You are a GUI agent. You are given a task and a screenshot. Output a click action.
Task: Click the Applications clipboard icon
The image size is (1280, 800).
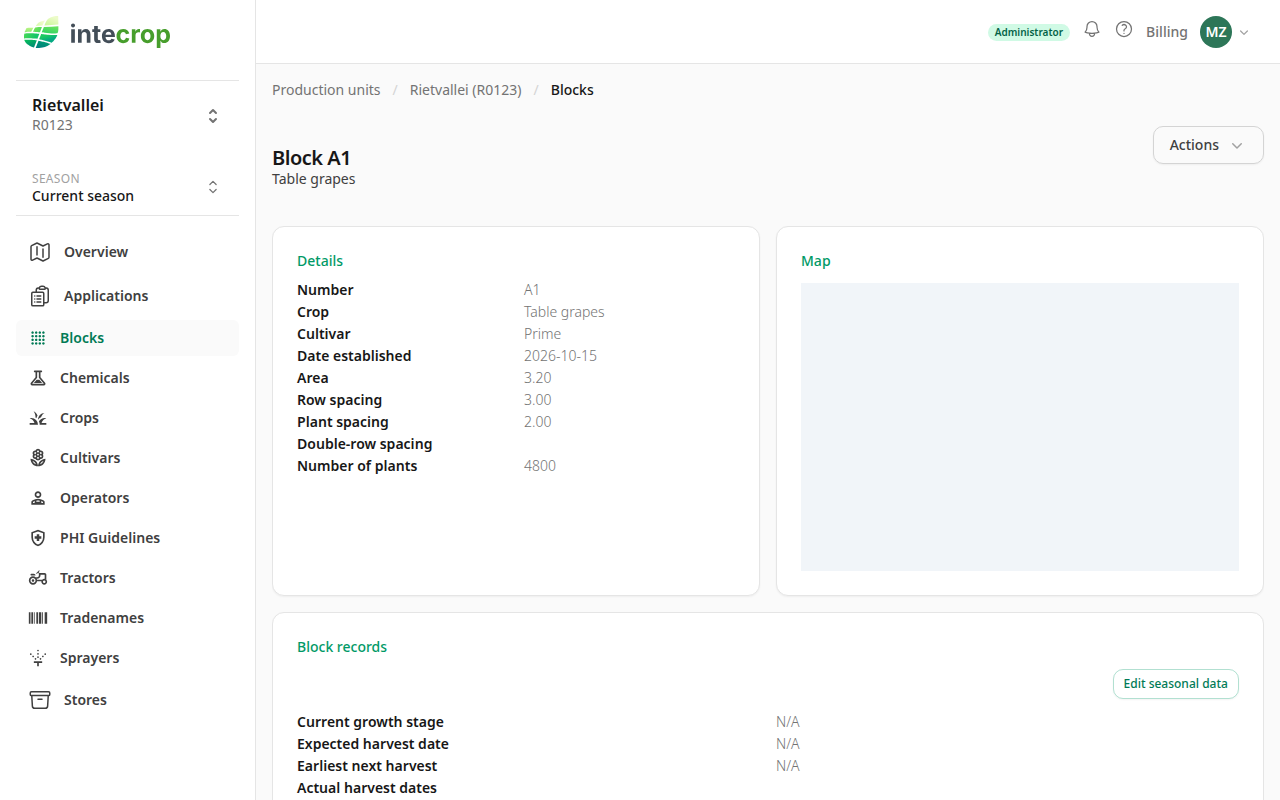[x=40, y=296]
